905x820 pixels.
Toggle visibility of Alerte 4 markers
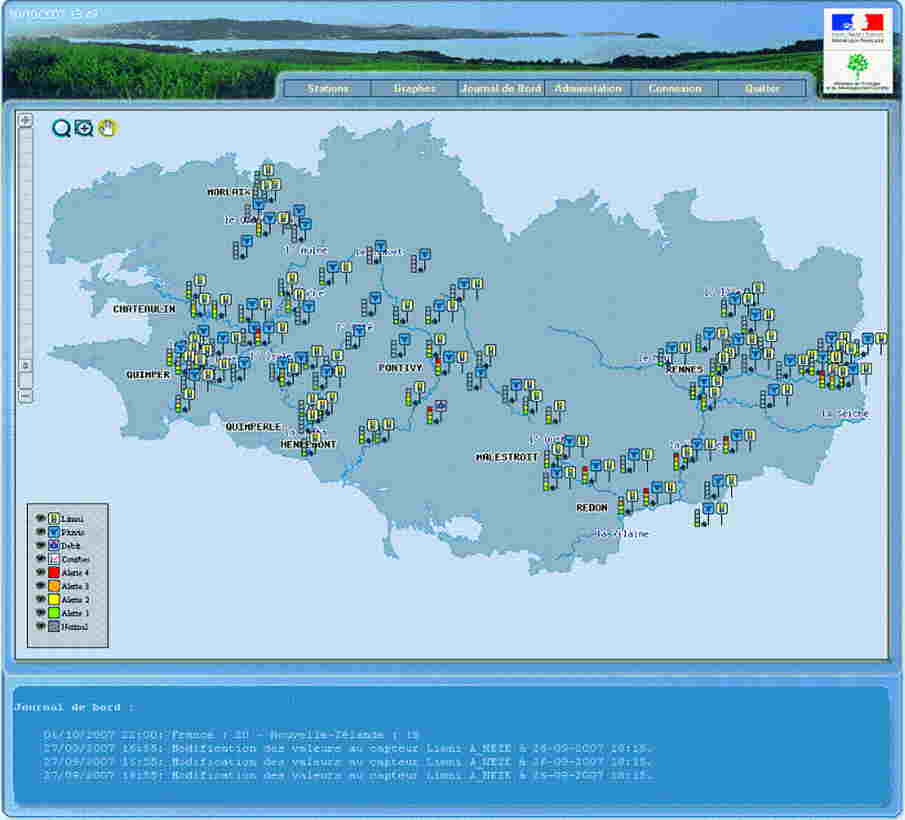point(39,572)
